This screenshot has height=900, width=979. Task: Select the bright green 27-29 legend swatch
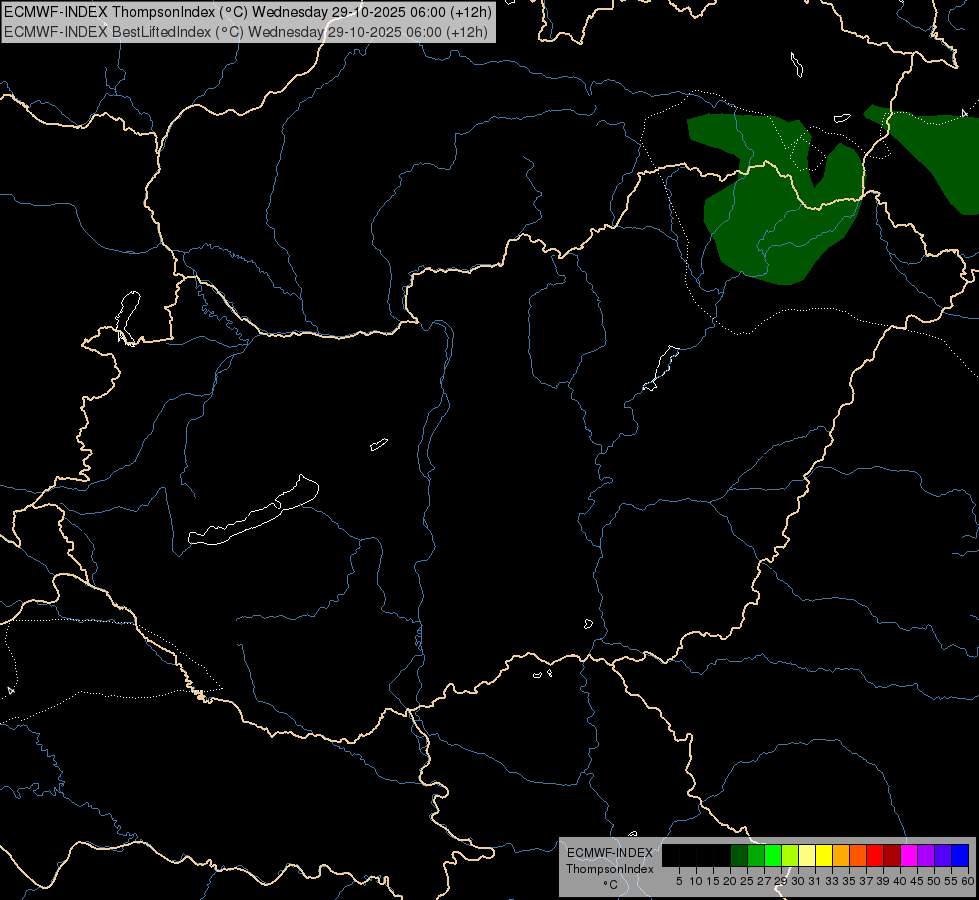click(772, 856)
